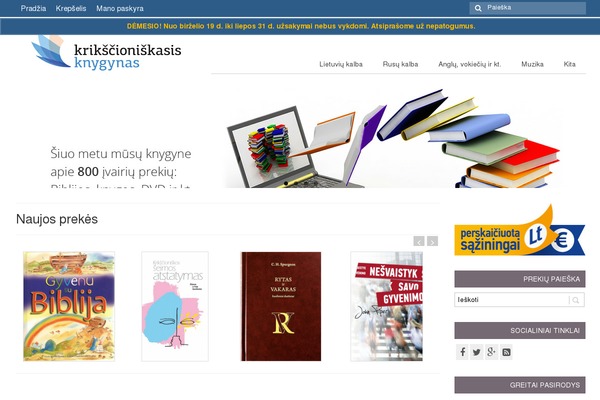This screenshot has width=600, height=400.
Task: Click the Google Plus icon
Action: (491, 352)
